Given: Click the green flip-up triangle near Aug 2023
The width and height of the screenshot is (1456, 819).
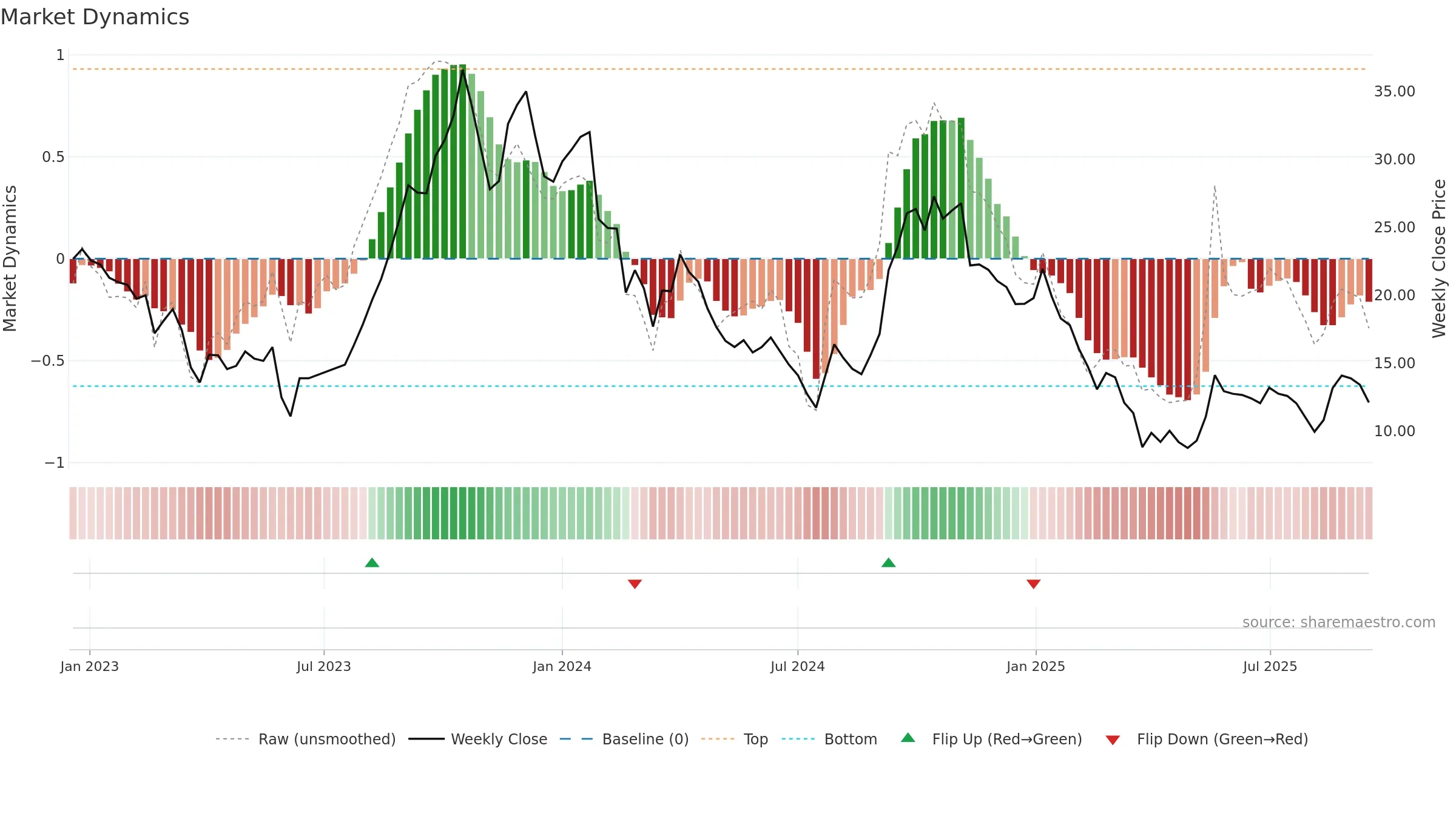Looking at the screenshot, I should click(x=372, y=562).
